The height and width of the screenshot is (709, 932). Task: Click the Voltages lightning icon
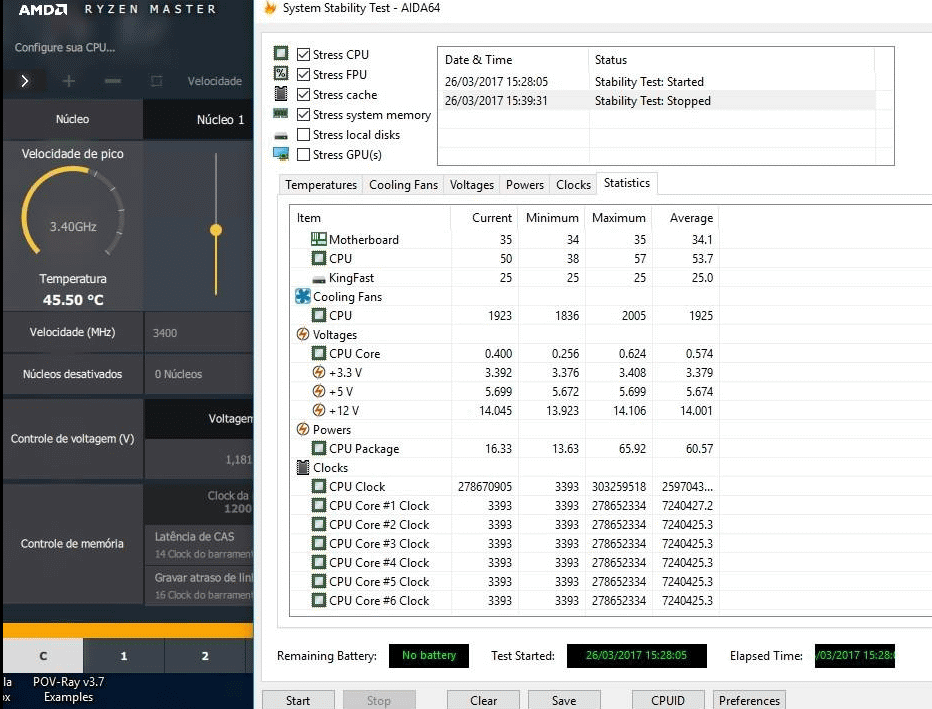[303, 334]
